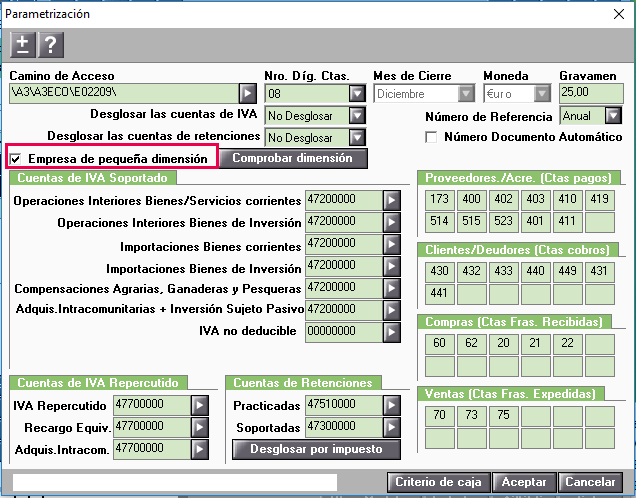Select Proveedores account cell 173
This screenshot has height=498, width=636.
(x=440, y=200)
